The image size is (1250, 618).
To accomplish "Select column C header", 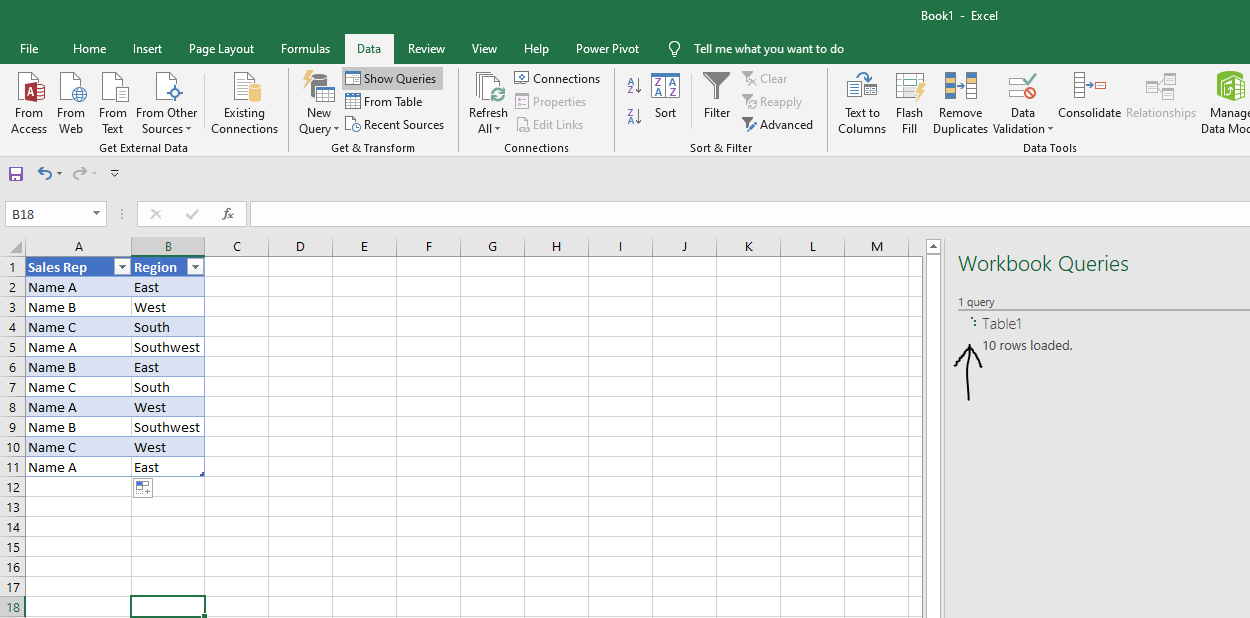I will [x=236, y=247].
